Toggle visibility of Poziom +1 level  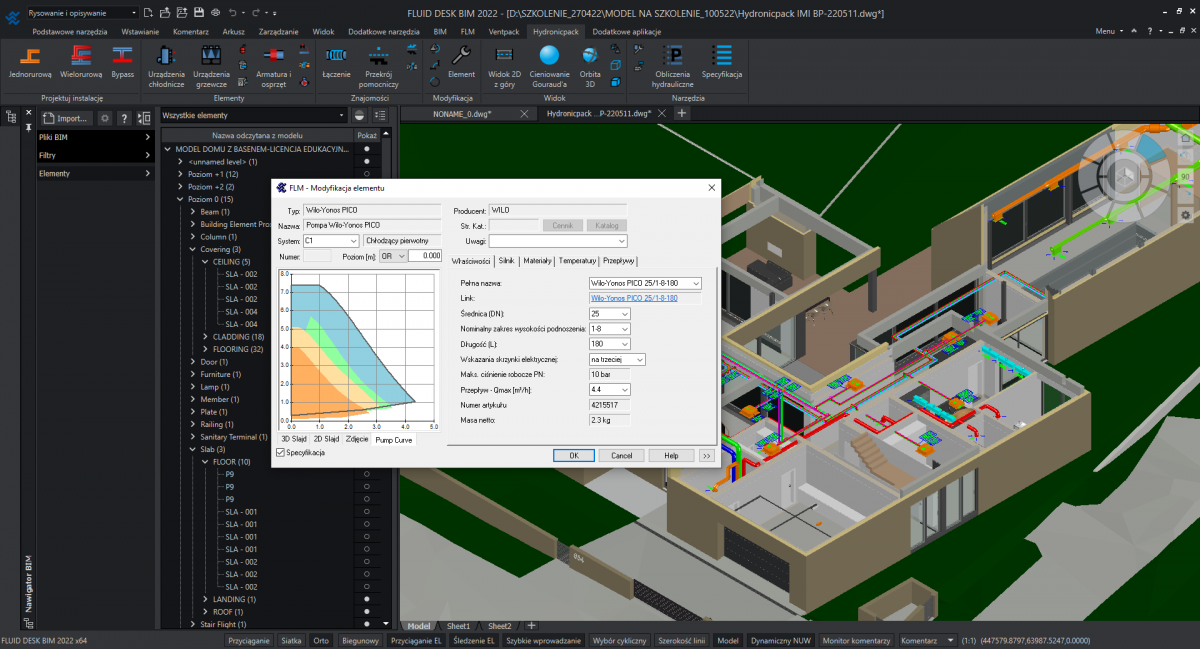[366, 174]
